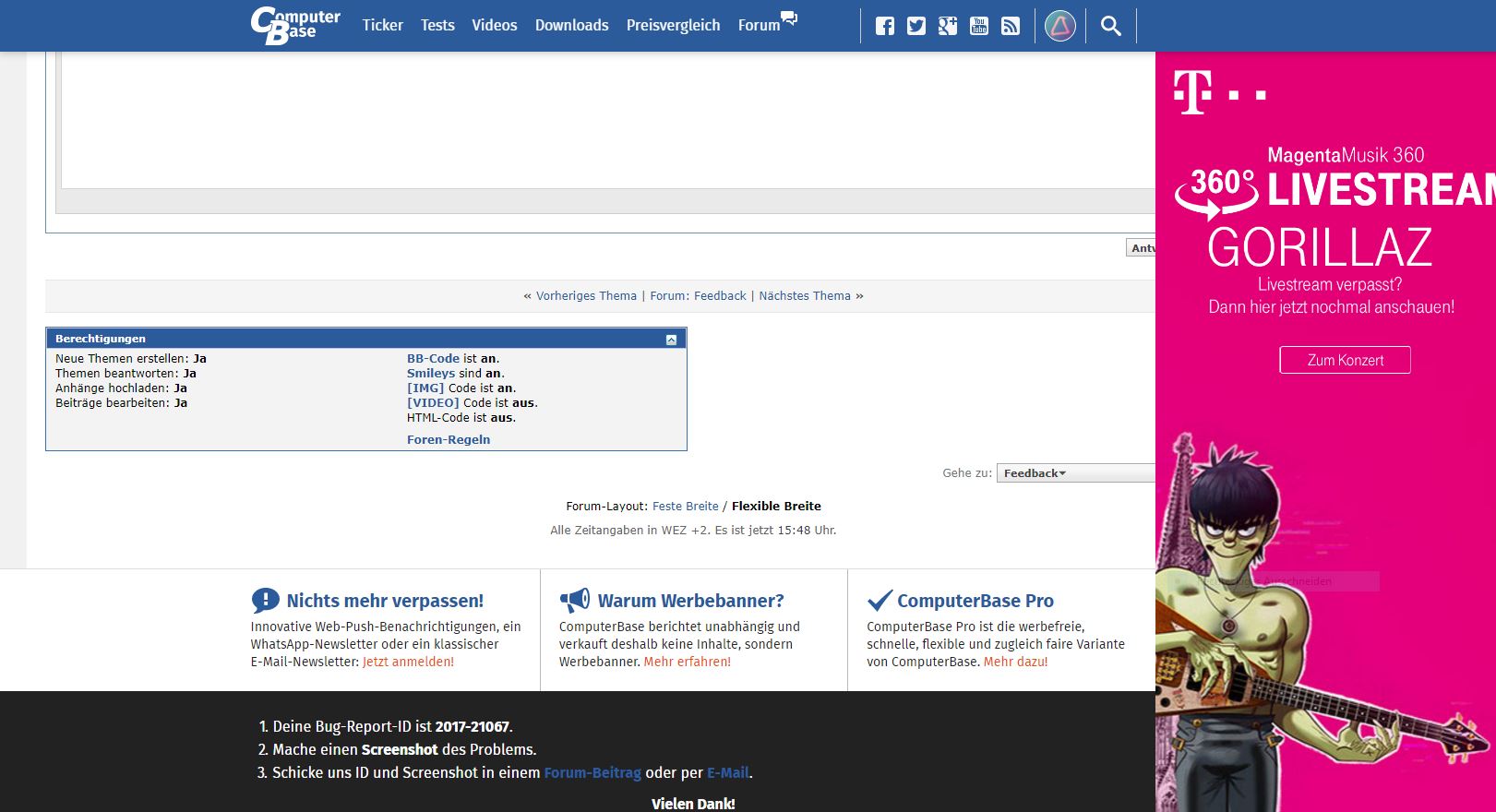Open the ComputerBase logo home link

coord(295,26)
